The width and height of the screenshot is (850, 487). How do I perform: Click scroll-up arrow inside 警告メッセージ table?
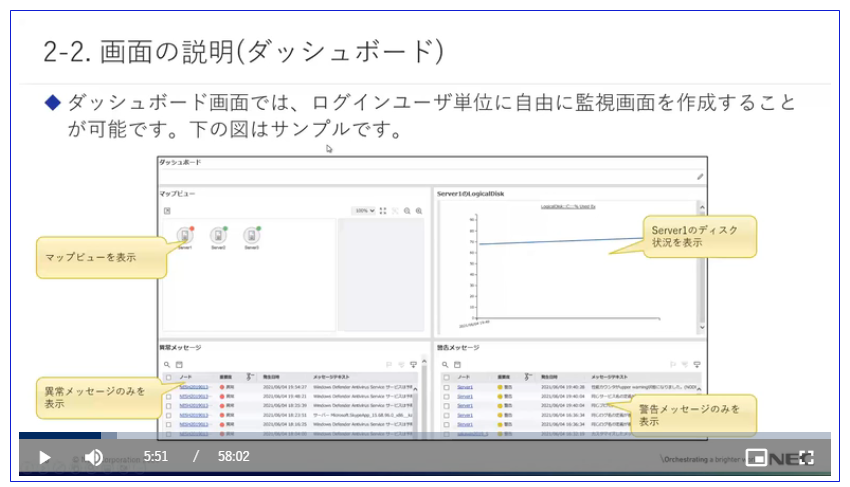point(699,389)
